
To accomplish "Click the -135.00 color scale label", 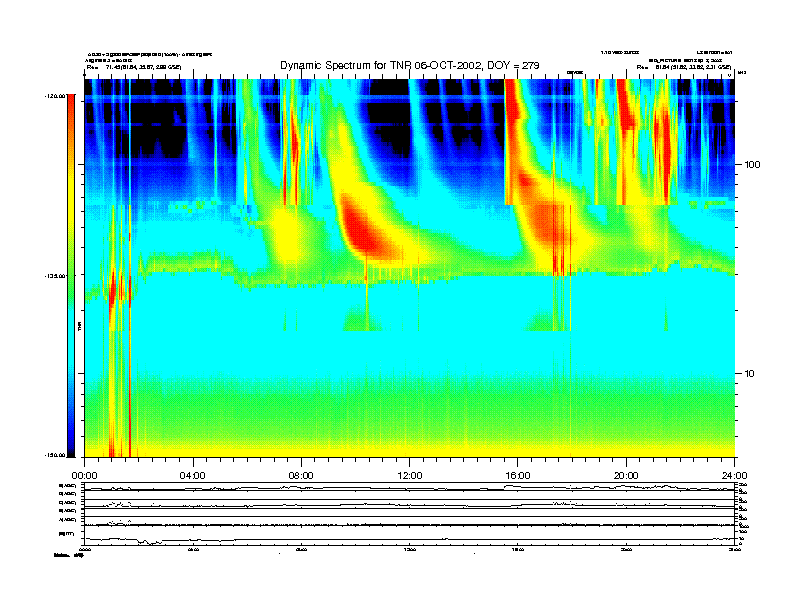I will [55, 276].
